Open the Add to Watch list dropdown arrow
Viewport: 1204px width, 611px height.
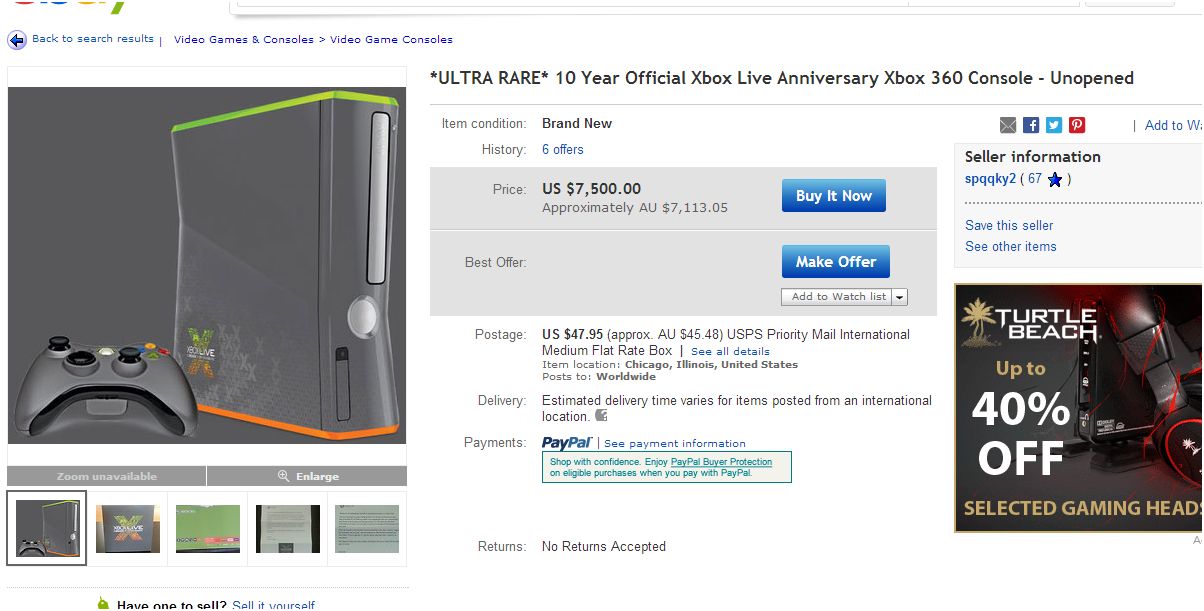[900, 297]
